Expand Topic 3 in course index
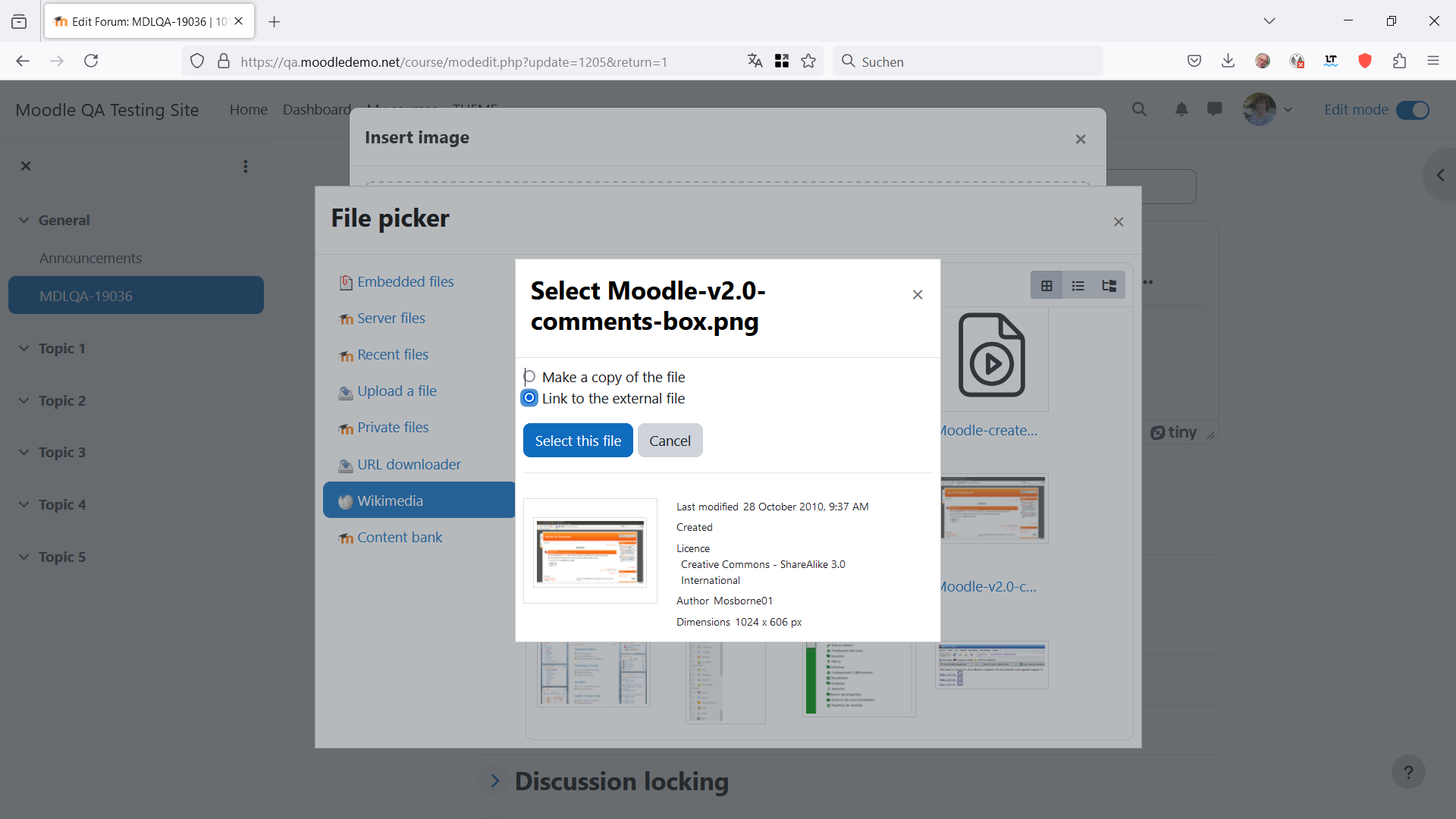 tap(24, 452)
